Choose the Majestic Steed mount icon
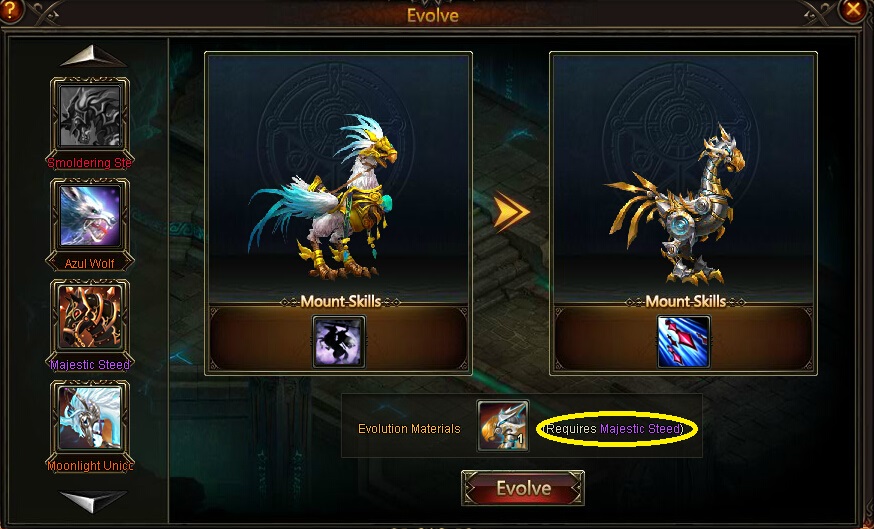Viewport: 874px width, 529px height. 90,317
